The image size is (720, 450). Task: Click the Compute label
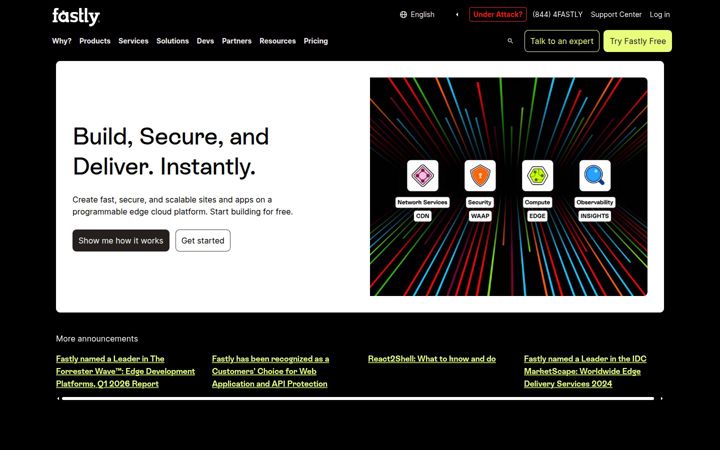coord(537,202)
